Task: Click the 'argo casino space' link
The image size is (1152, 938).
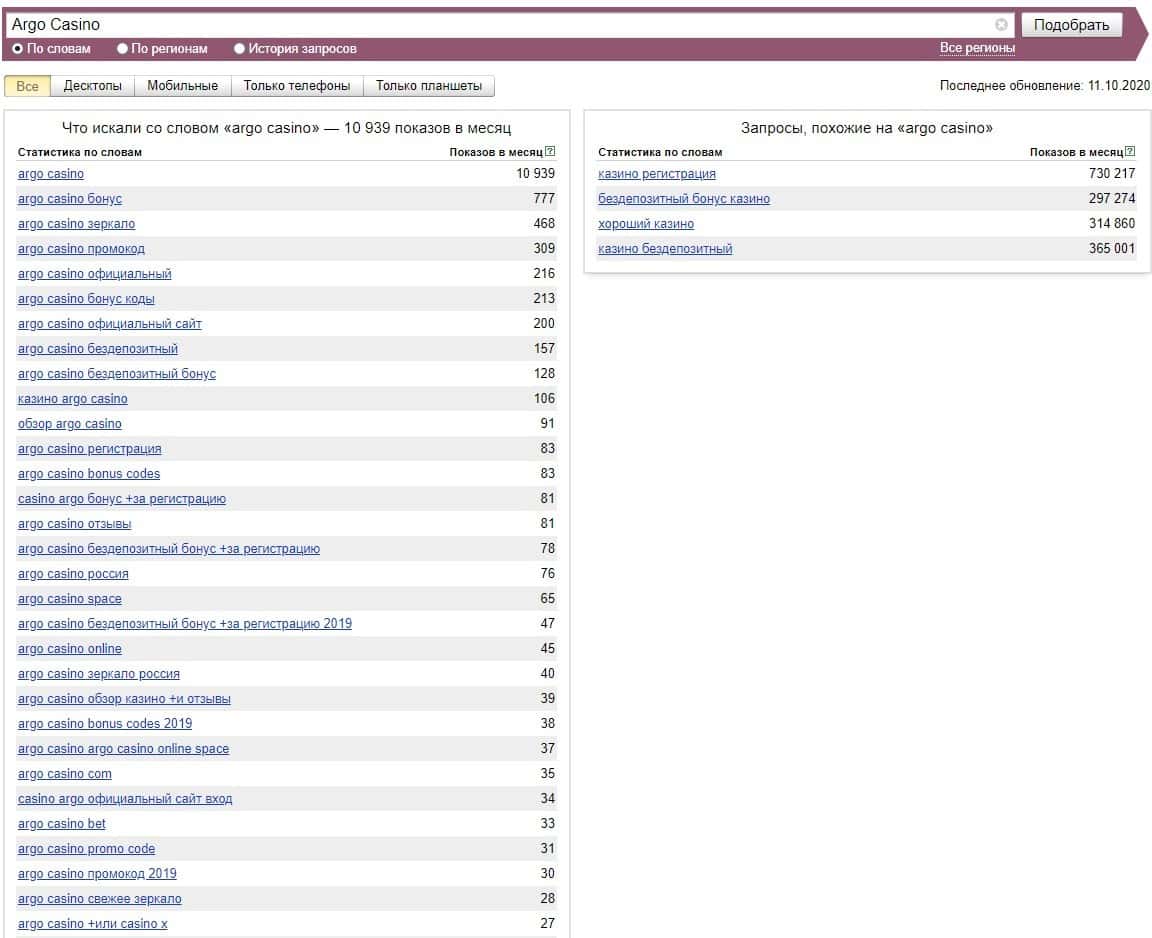Action: coord(70,599)
